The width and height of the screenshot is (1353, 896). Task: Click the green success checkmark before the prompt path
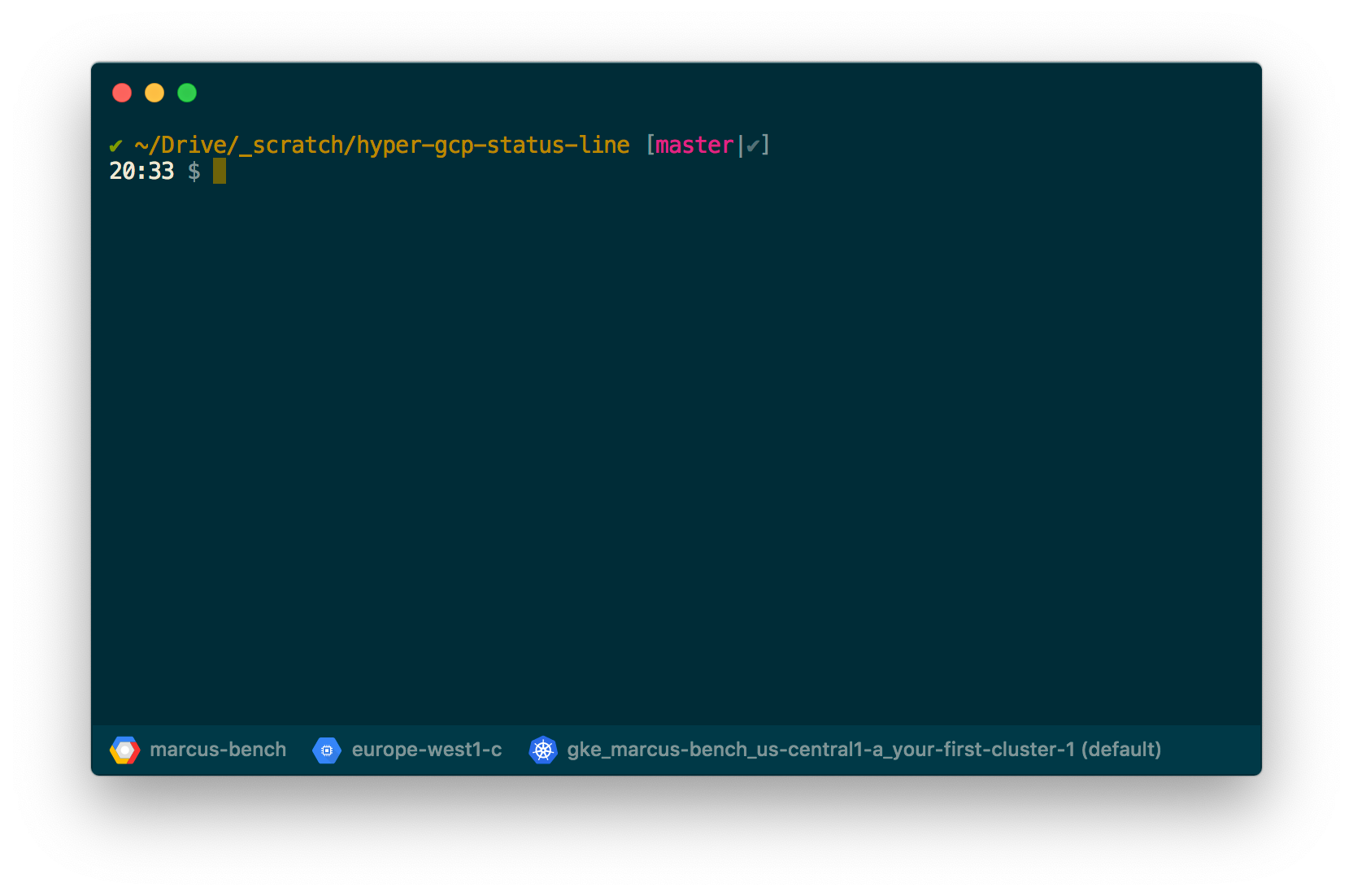pyautogui.click(x=115, y=146)
